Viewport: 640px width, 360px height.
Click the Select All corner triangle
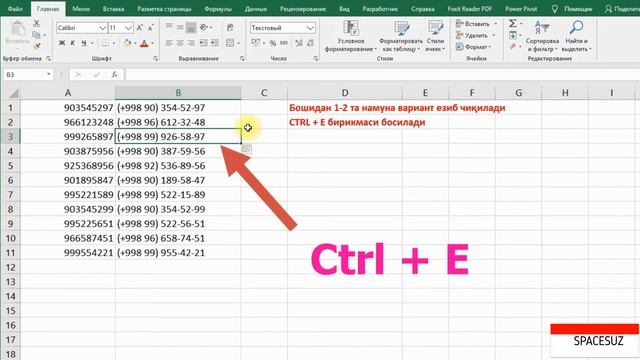point(13,93)
